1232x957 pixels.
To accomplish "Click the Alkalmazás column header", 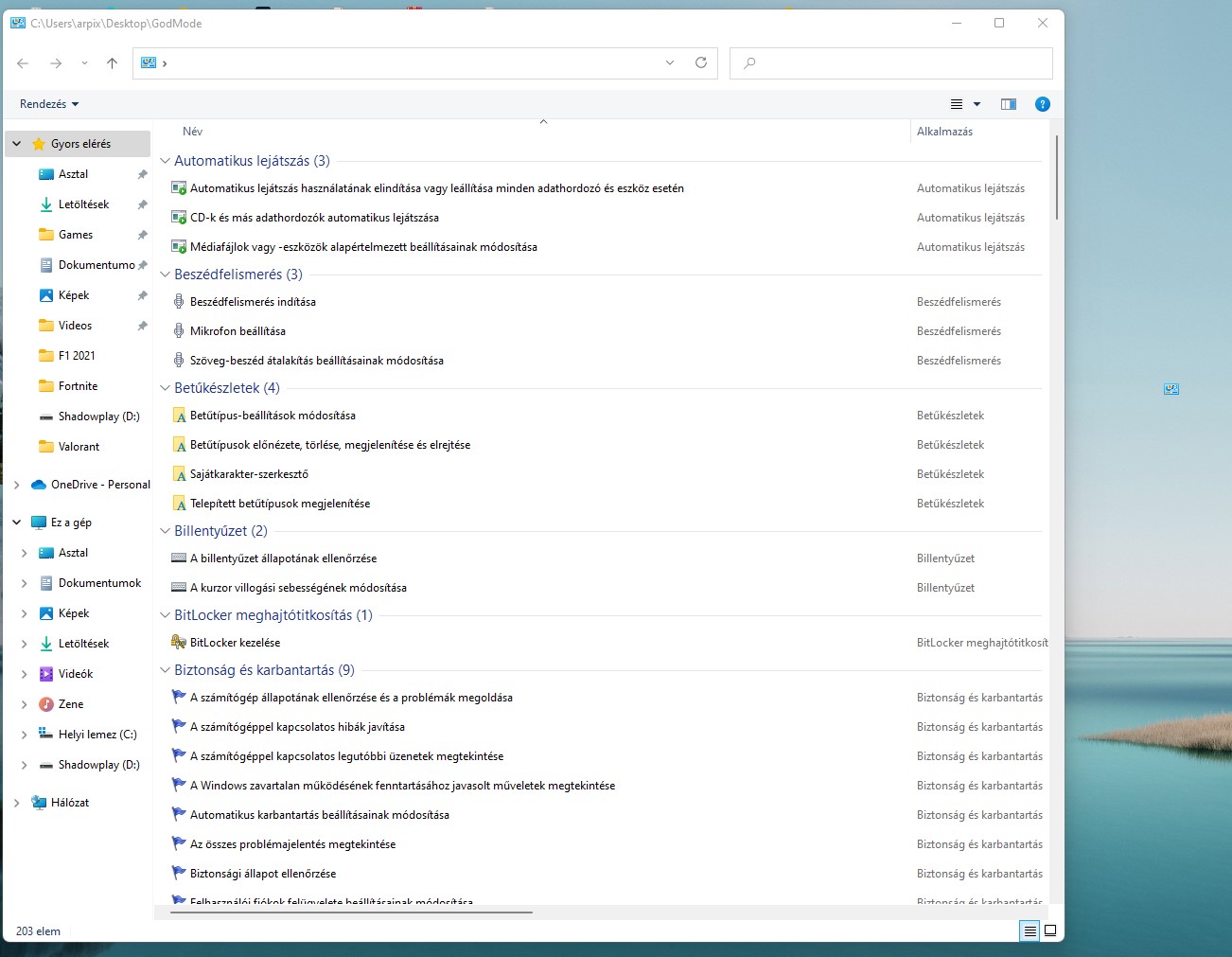I will 944,132.
